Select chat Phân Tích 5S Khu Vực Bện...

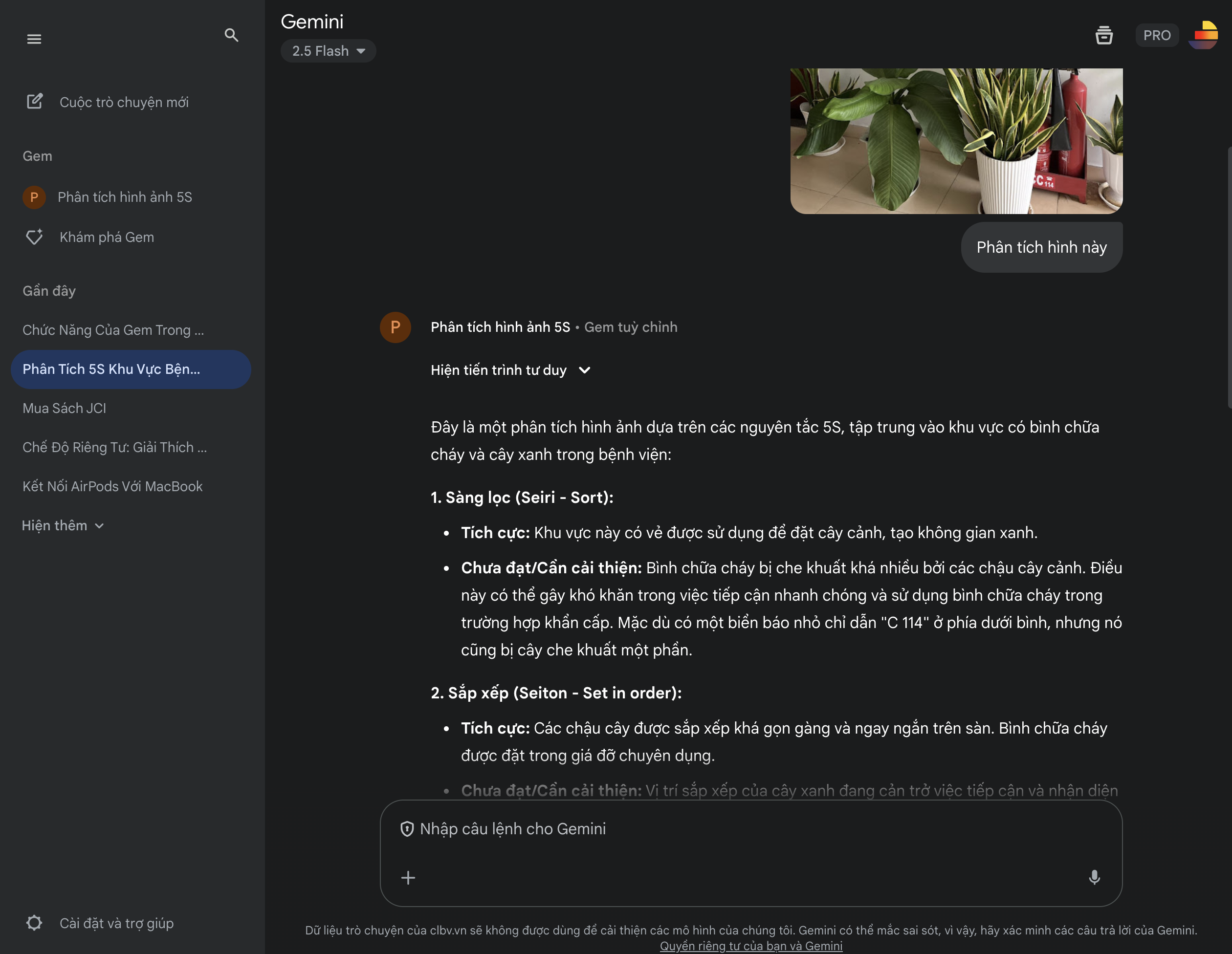(x=131, y=369)
